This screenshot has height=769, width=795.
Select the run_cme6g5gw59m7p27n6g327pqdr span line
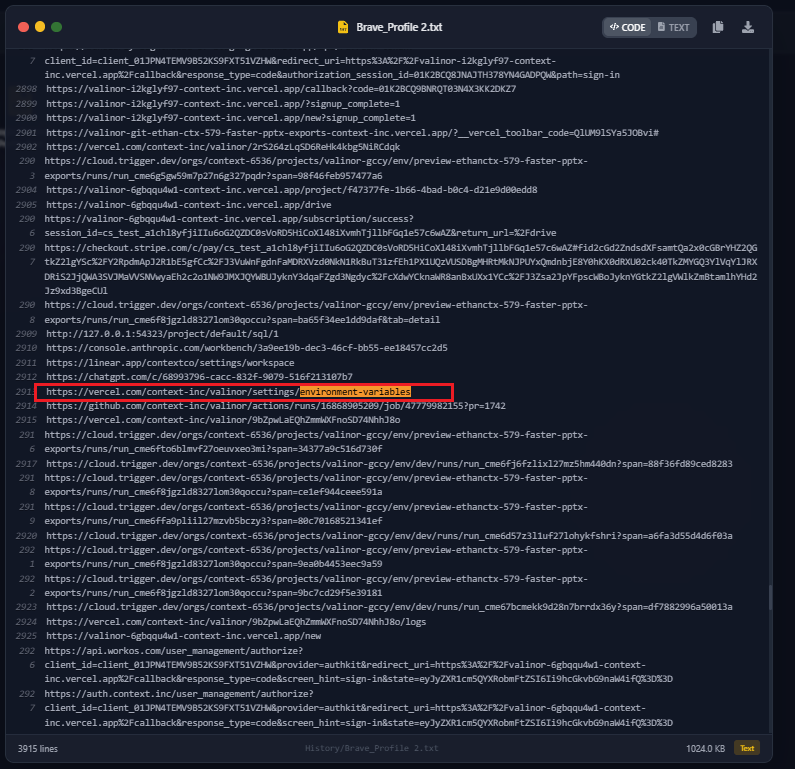click(213, 176)
